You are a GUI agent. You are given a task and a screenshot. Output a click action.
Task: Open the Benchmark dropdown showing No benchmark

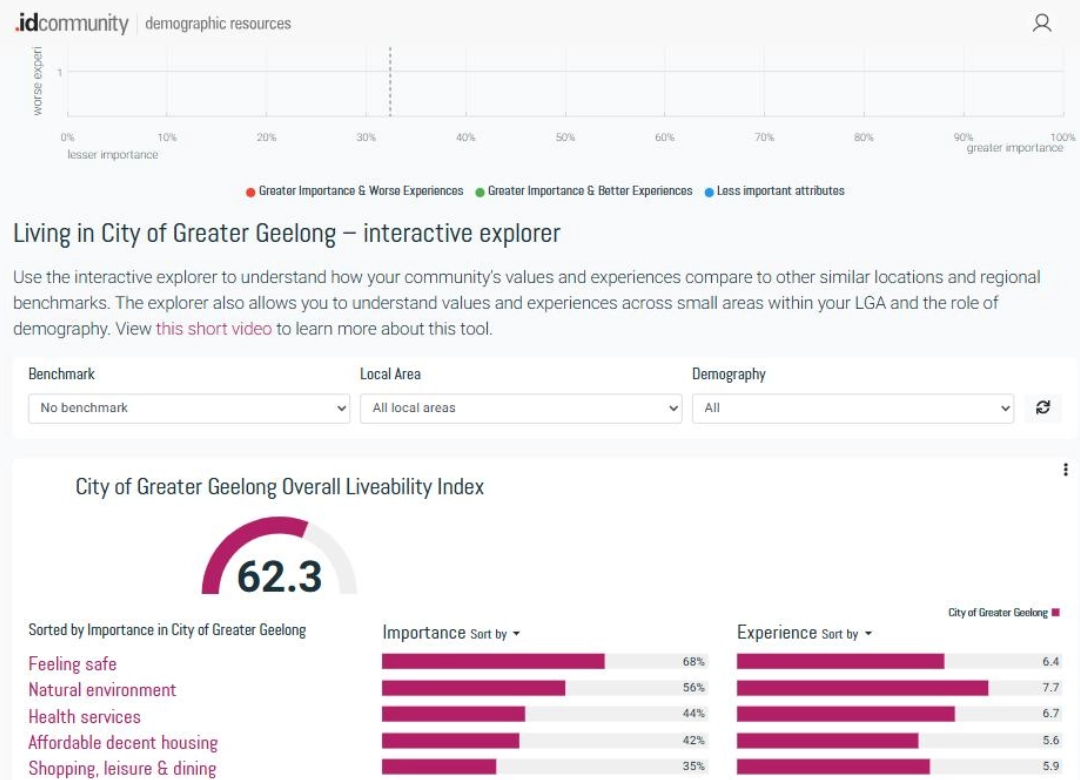click(189, 408)
